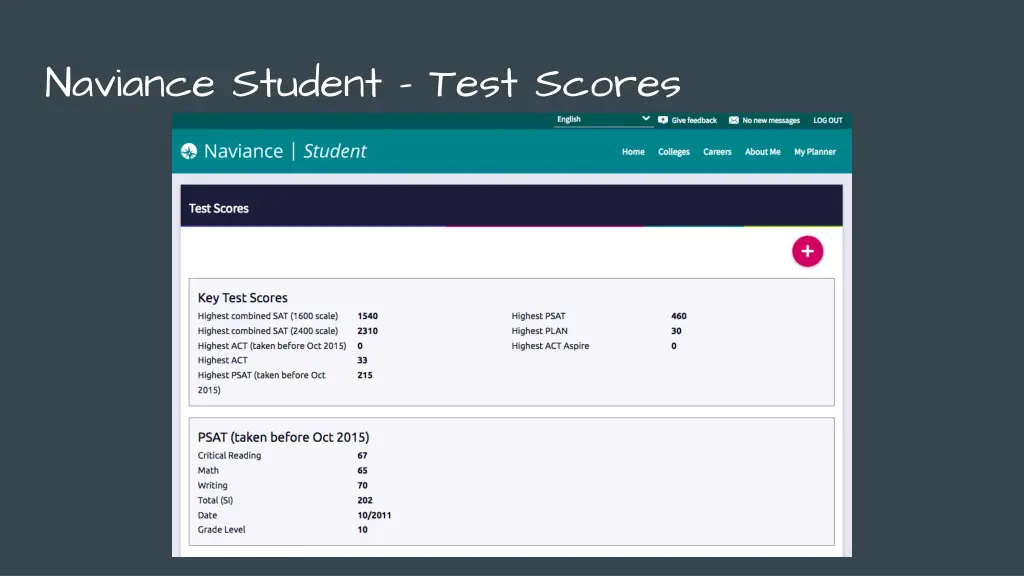Viewport: 1024px width, 576px height.
Task: Open the Home menu
Action: (x=633, y=152)
